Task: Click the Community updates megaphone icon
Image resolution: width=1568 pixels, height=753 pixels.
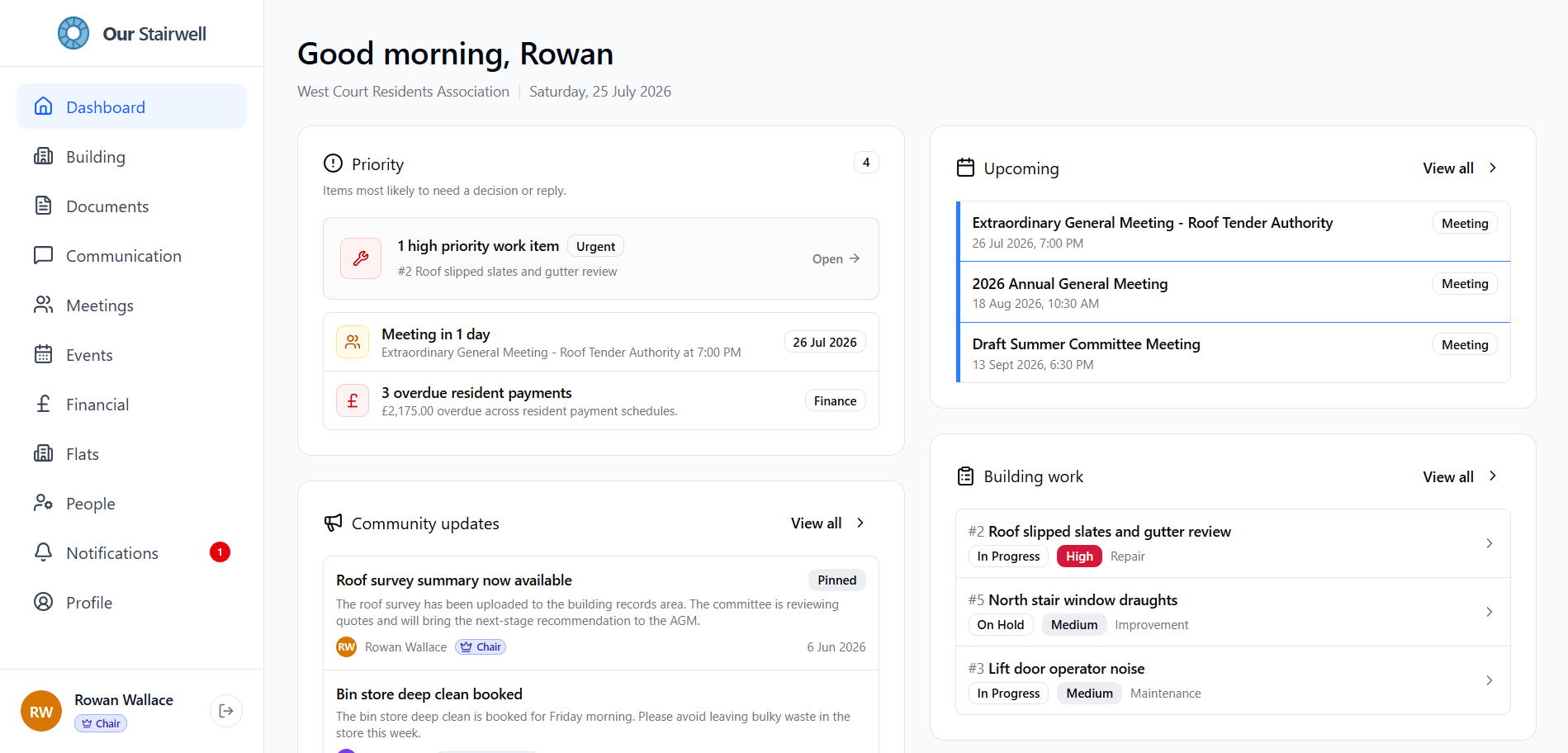Action: point(333,523)
